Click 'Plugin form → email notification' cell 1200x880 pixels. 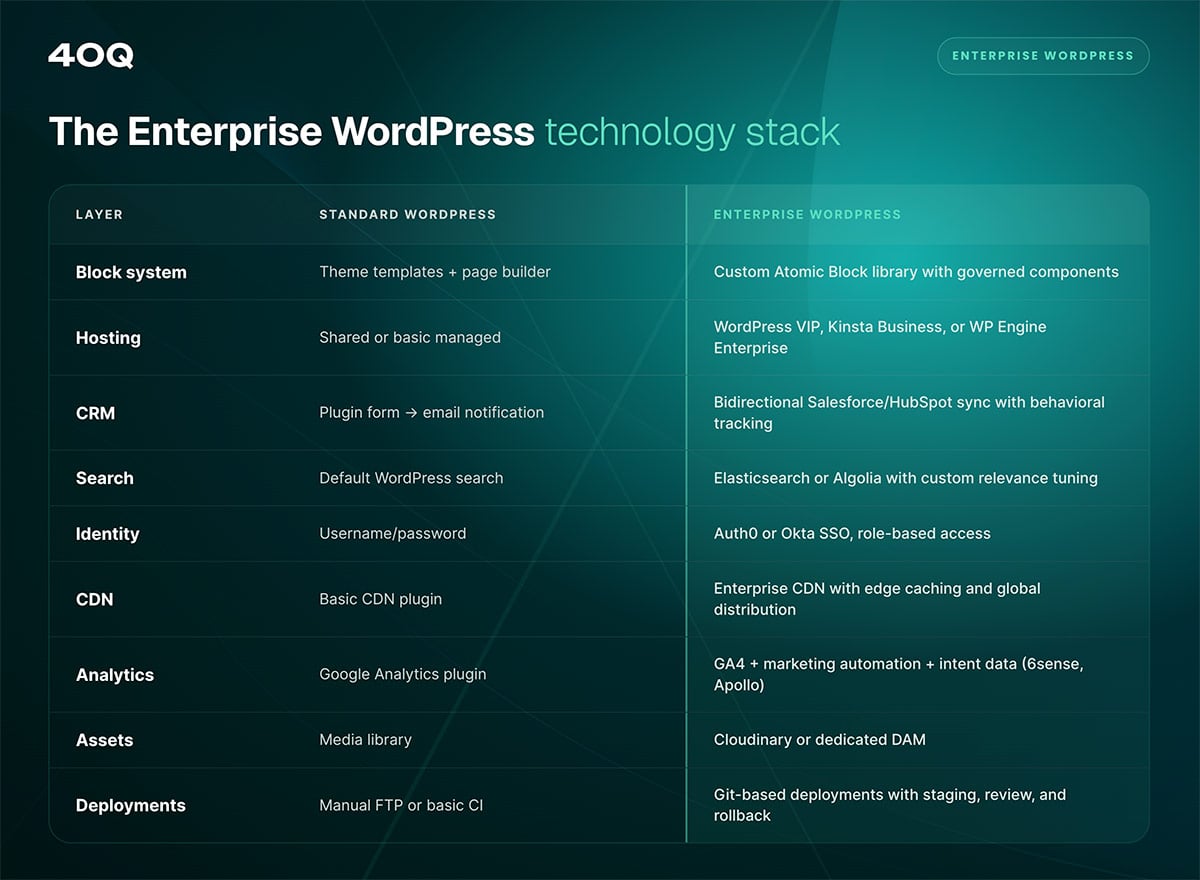[432, 412]
